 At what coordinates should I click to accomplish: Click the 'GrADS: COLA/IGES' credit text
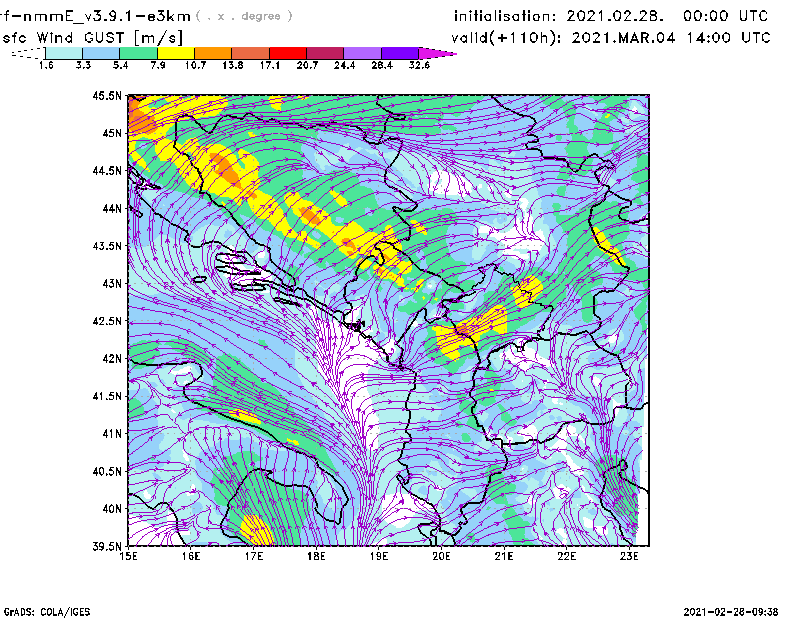point(47,612)
